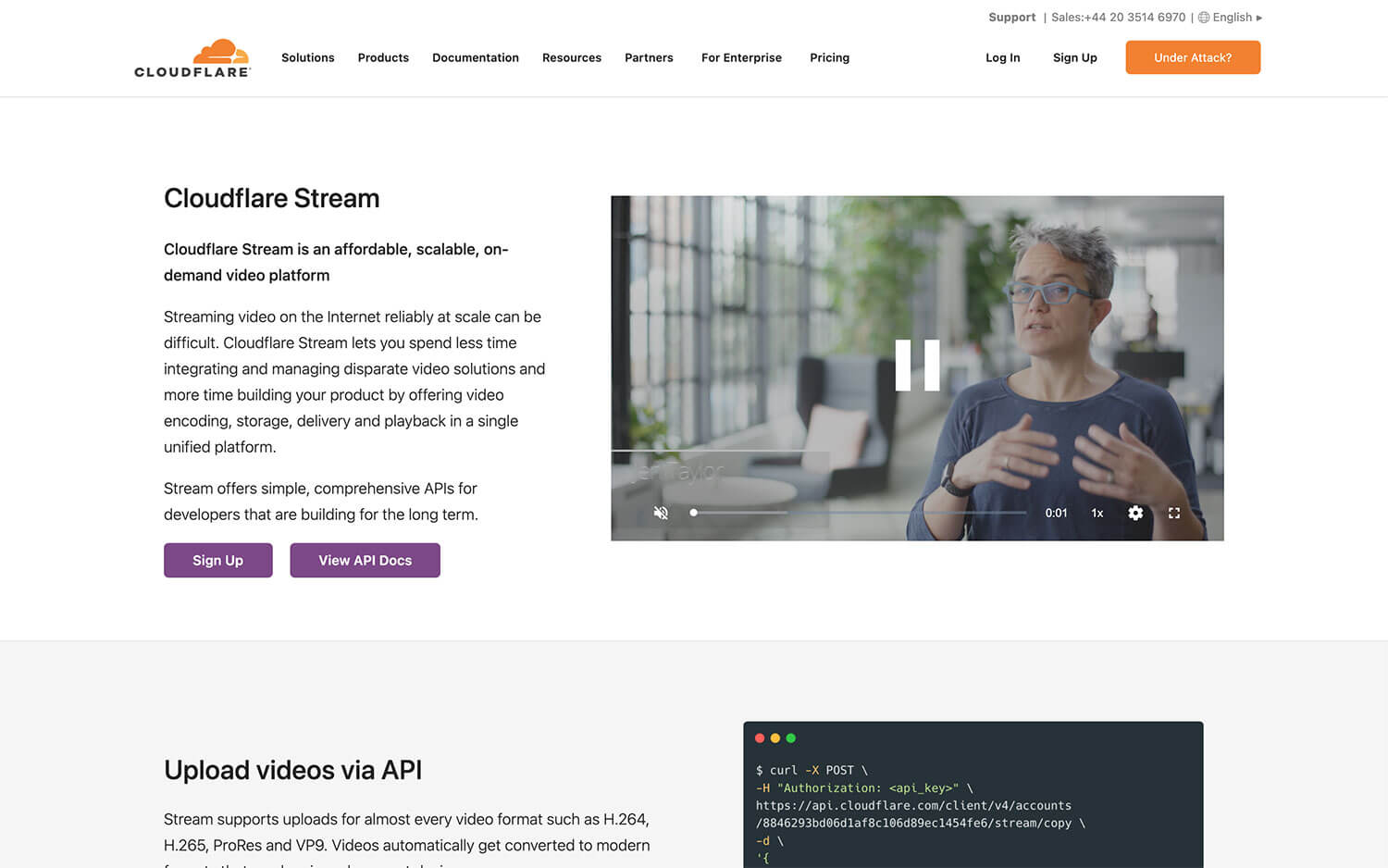Open the Products menu
This screenshot has height=868, width=1388.
point(383,57)
